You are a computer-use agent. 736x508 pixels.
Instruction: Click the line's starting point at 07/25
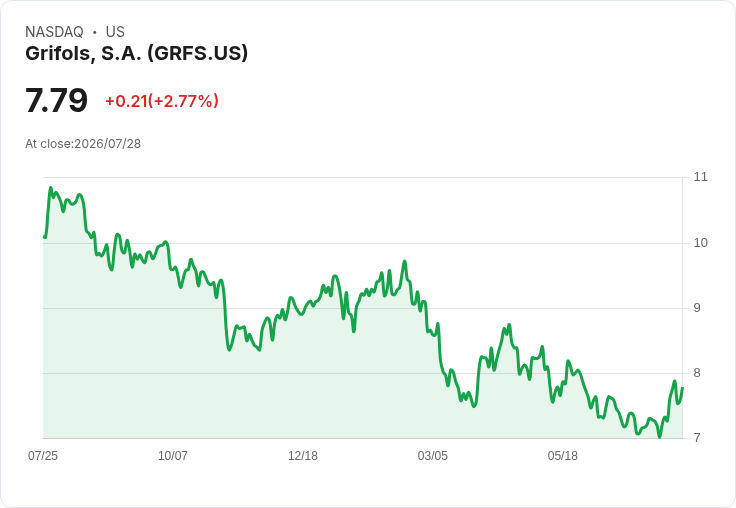[45, 237]
